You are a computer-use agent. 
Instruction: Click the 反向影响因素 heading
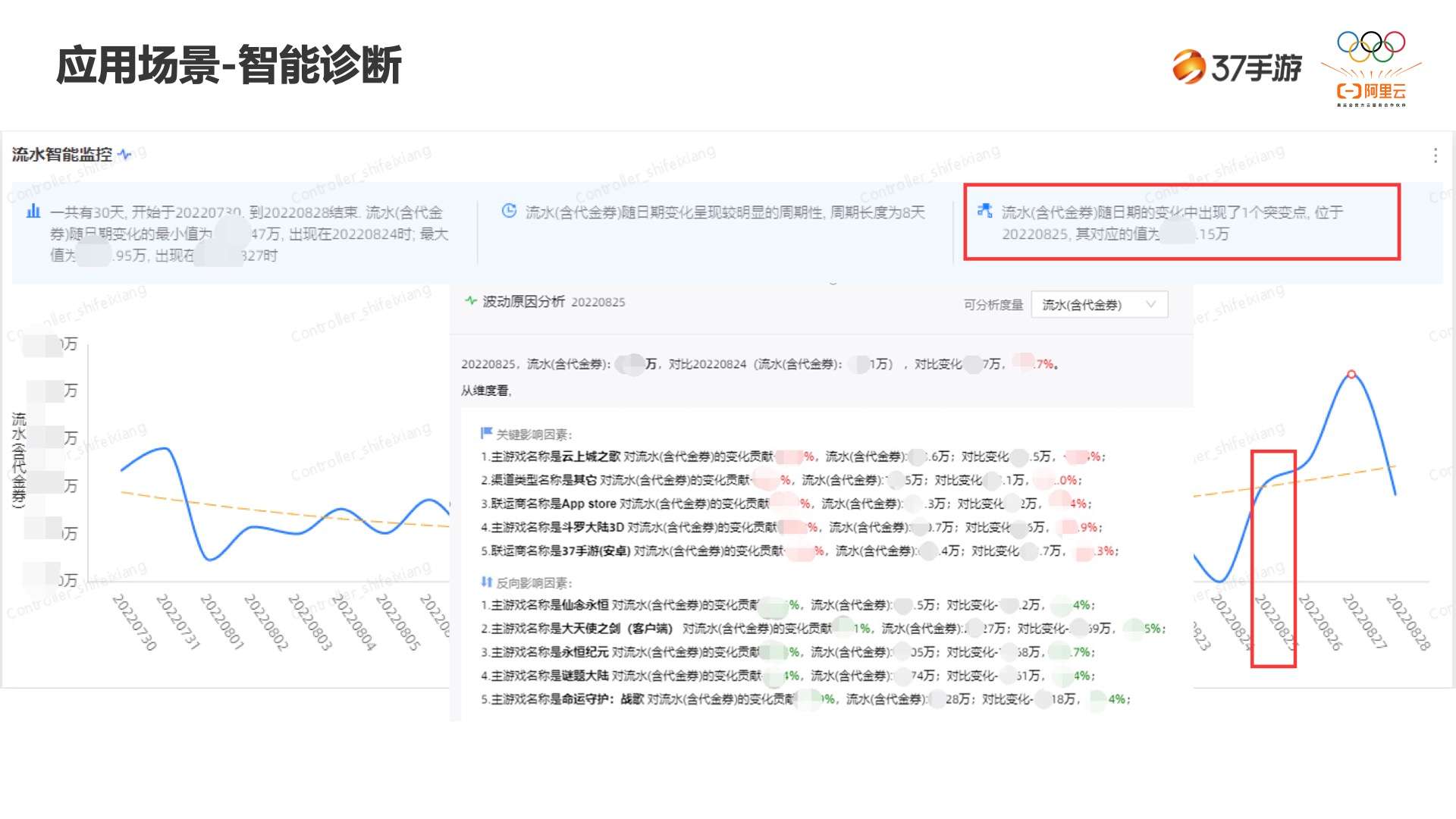(534, 583)
